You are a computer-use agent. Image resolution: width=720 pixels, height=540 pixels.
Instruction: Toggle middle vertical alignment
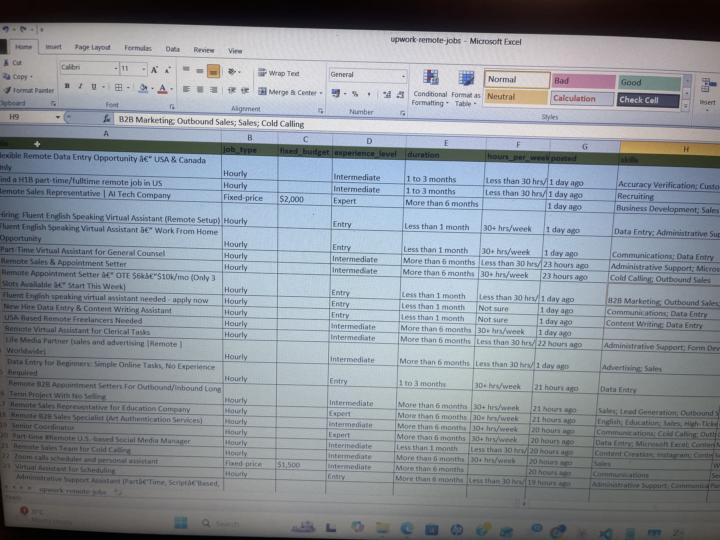point(200,70)
